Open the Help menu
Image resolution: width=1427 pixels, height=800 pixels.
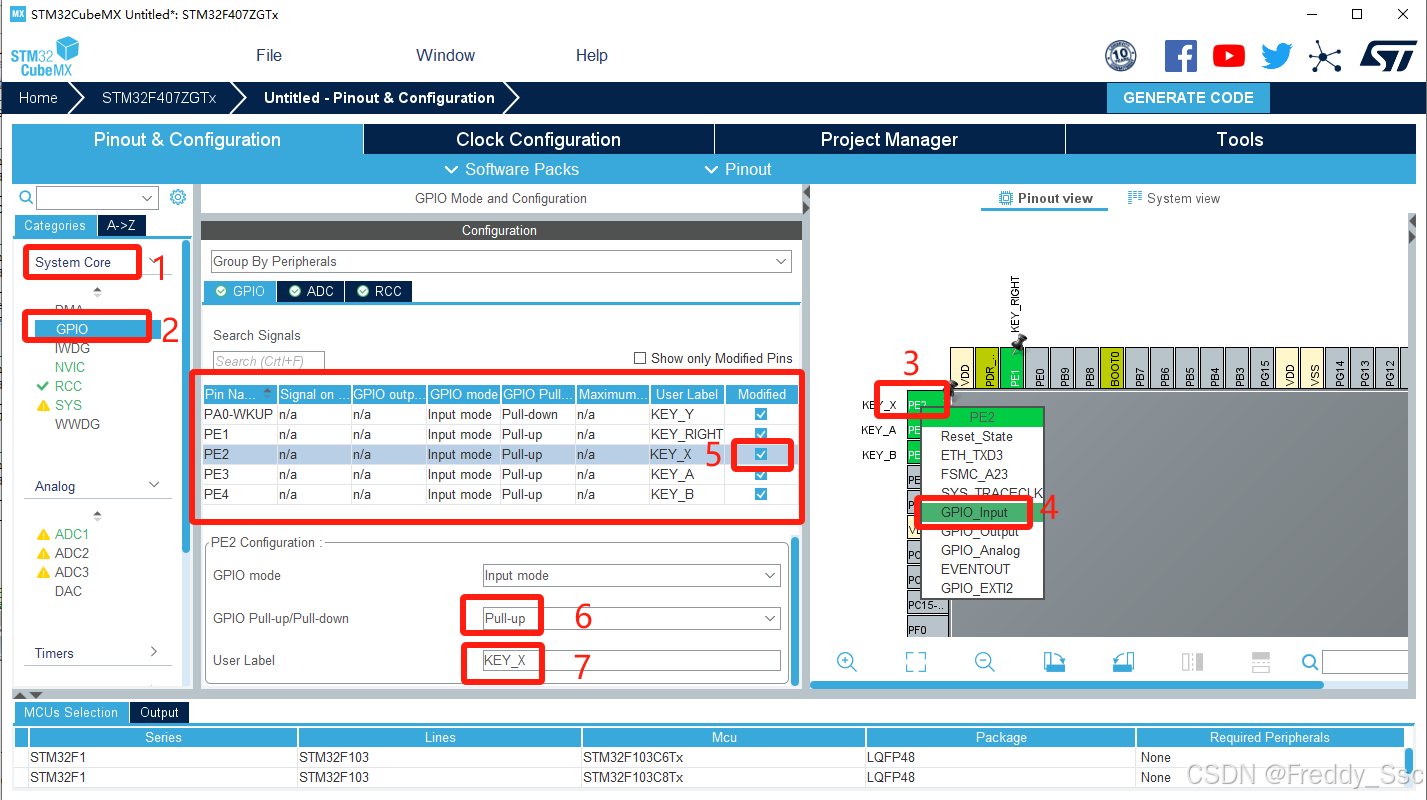coord(592,55)
